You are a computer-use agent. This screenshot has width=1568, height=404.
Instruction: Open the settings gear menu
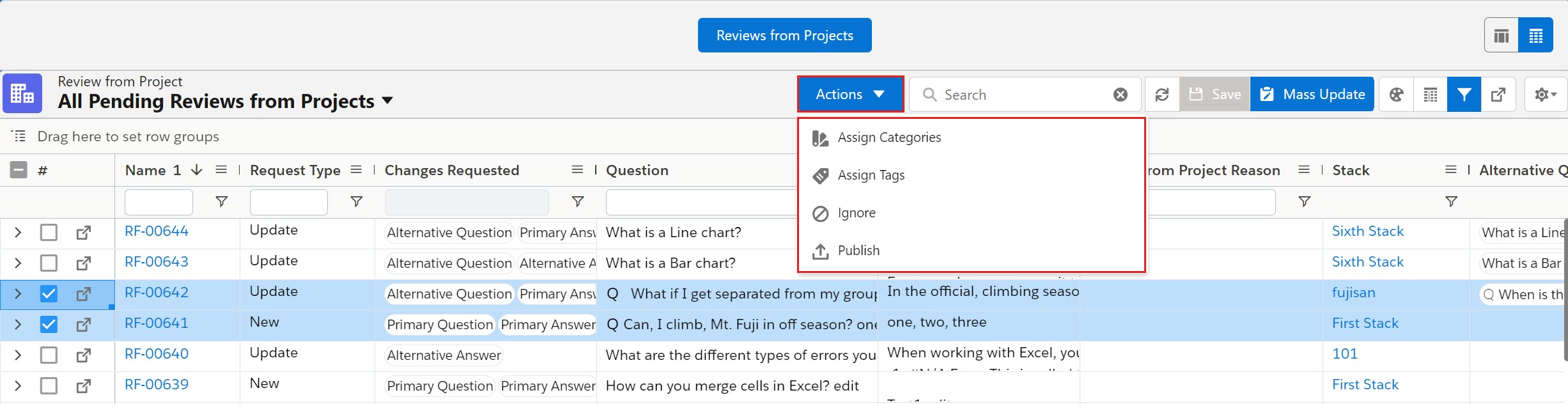tap(1546, 95)
